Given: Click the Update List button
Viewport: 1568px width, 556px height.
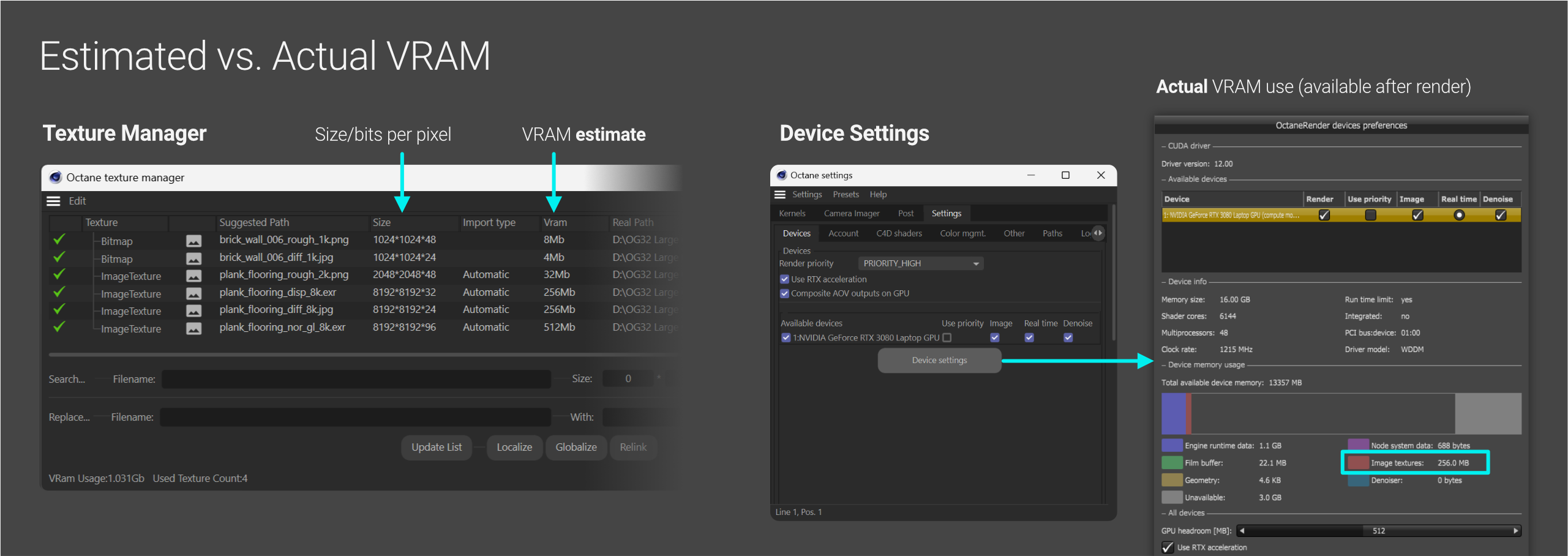Looking at the screenshot, I should [x=437, y=447].
